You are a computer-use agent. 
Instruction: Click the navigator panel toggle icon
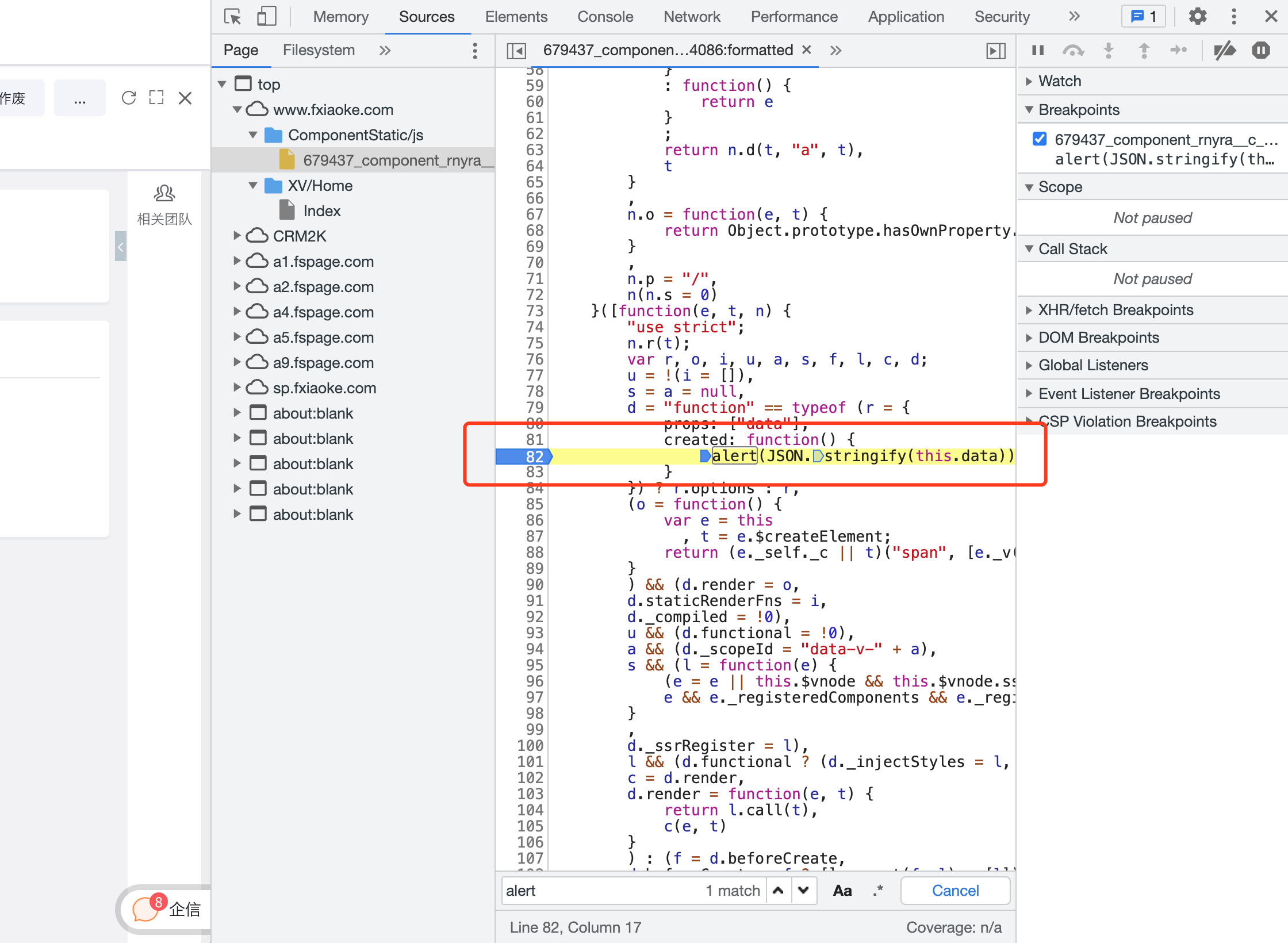tap(517, 49)
